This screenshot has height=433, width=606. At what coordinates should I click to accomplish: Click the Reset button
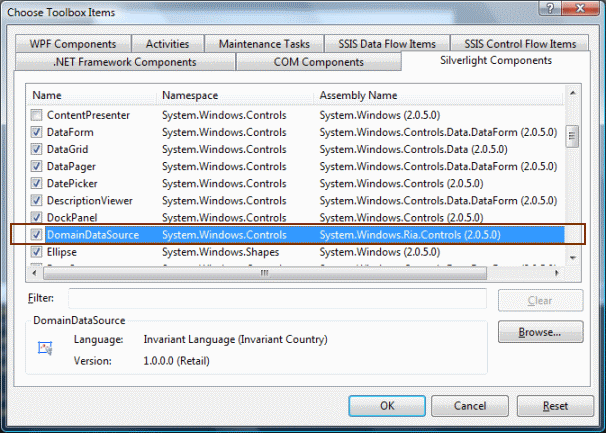(x=555, y=406)
